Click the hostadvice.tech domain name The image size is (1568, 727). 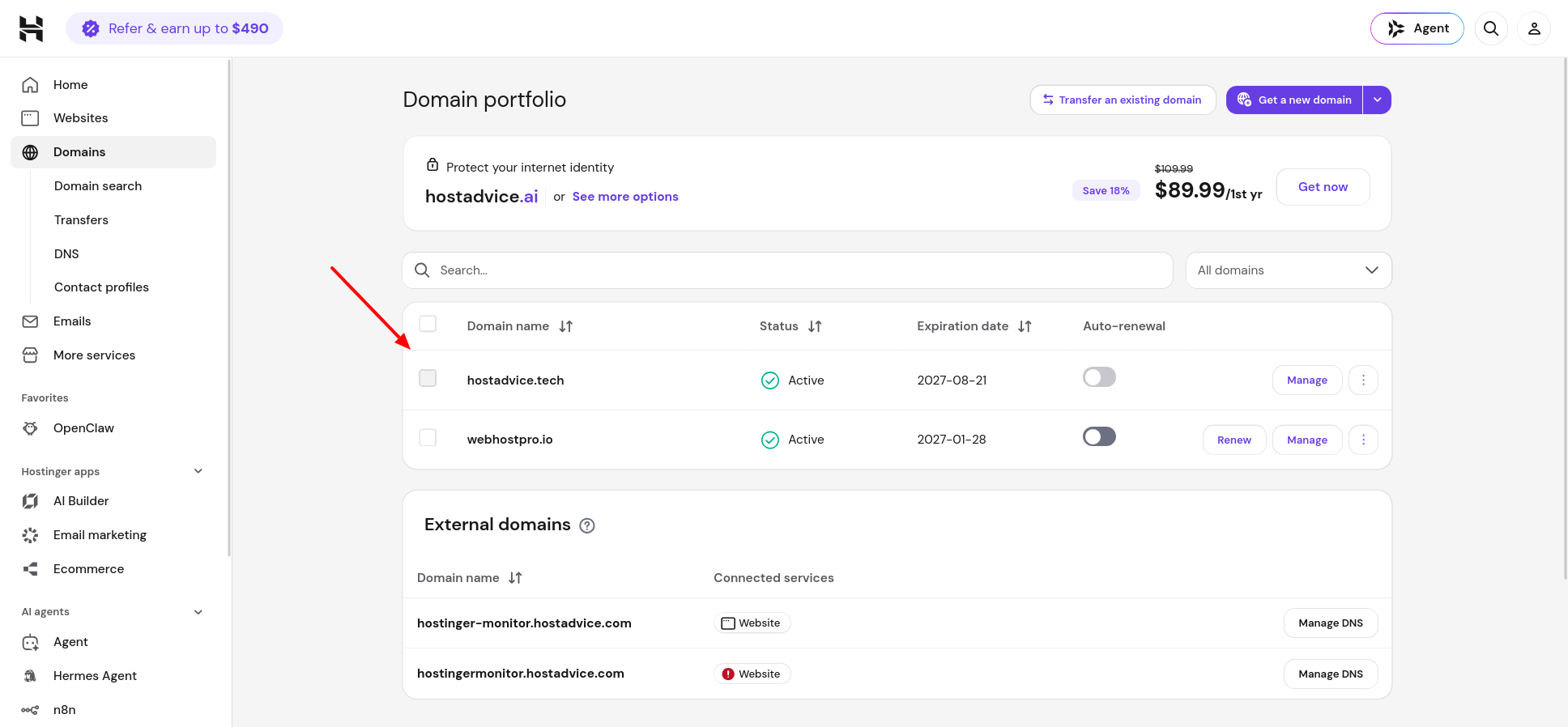(x=515, y=381)
